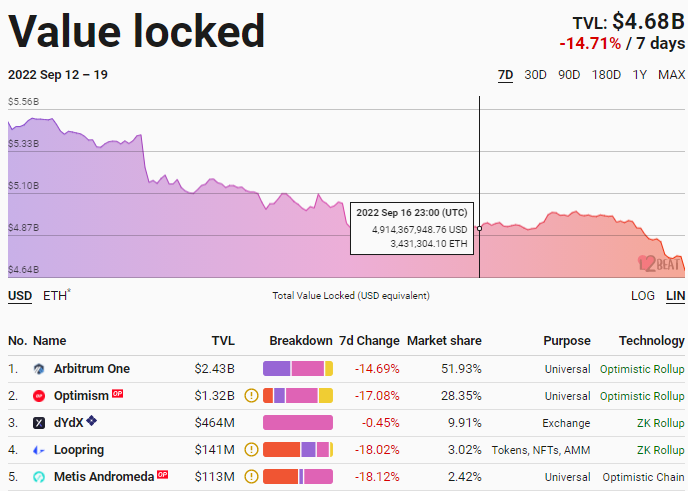Click the warning icon in Metis Andromeda row
Screen dimensions: 688x491
(x=251, y=477)
